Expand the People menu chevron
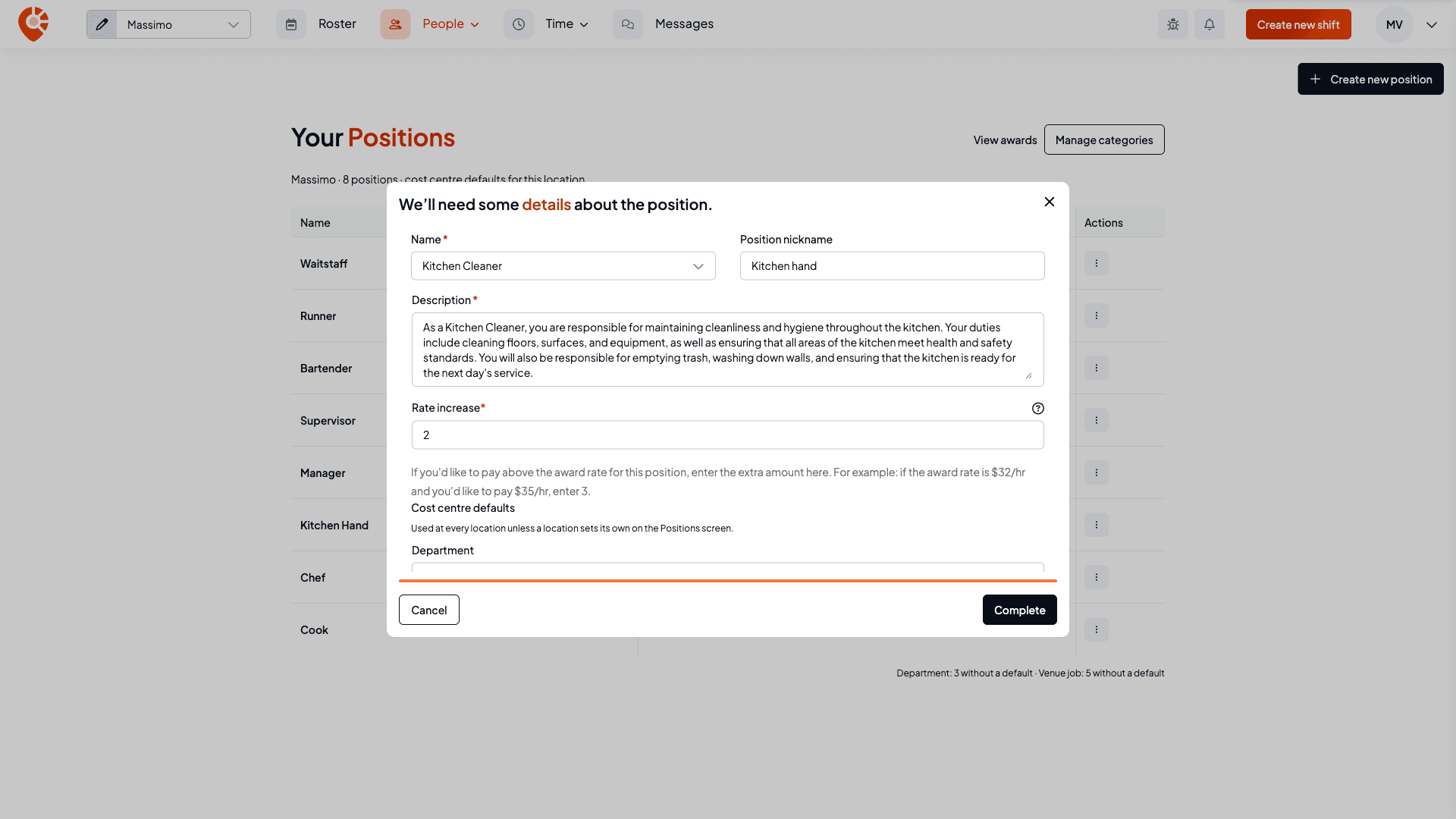 [475, 25]
